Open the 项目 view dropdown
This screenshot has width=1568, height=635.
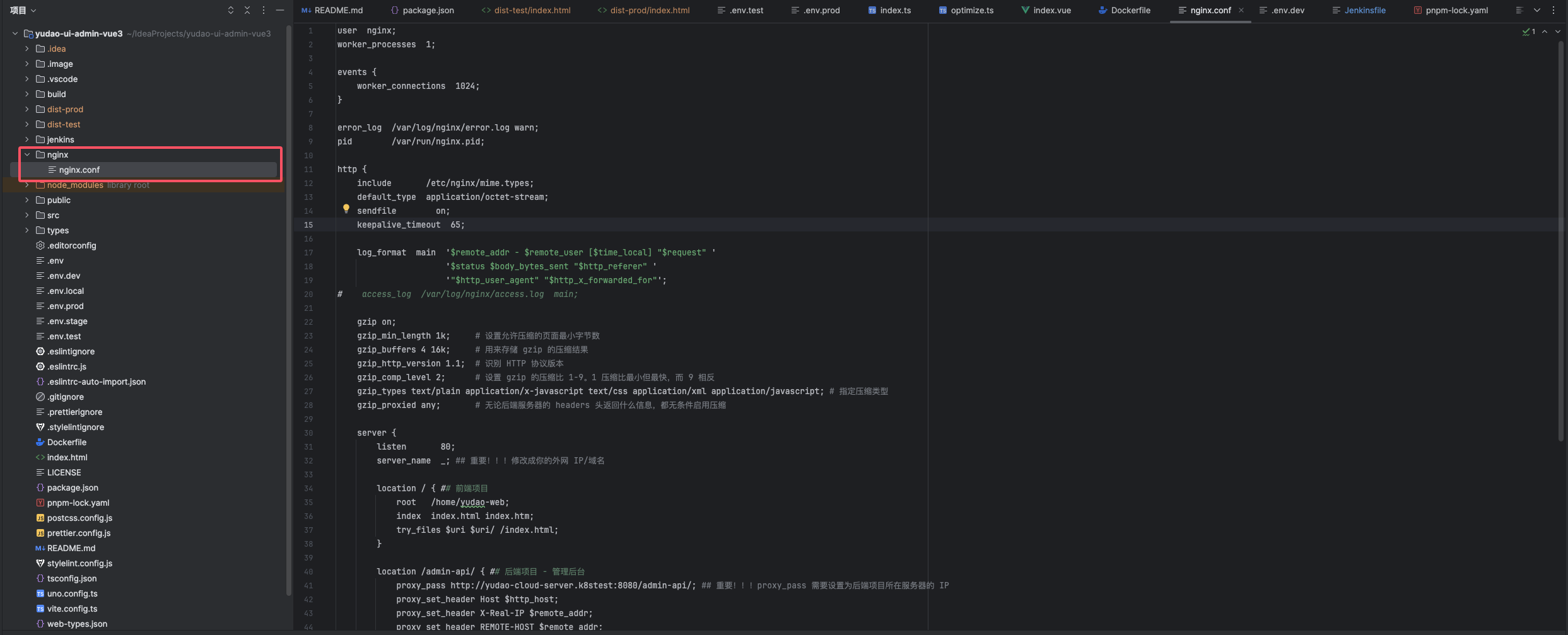pyautogui.click(x=23, y=10)
